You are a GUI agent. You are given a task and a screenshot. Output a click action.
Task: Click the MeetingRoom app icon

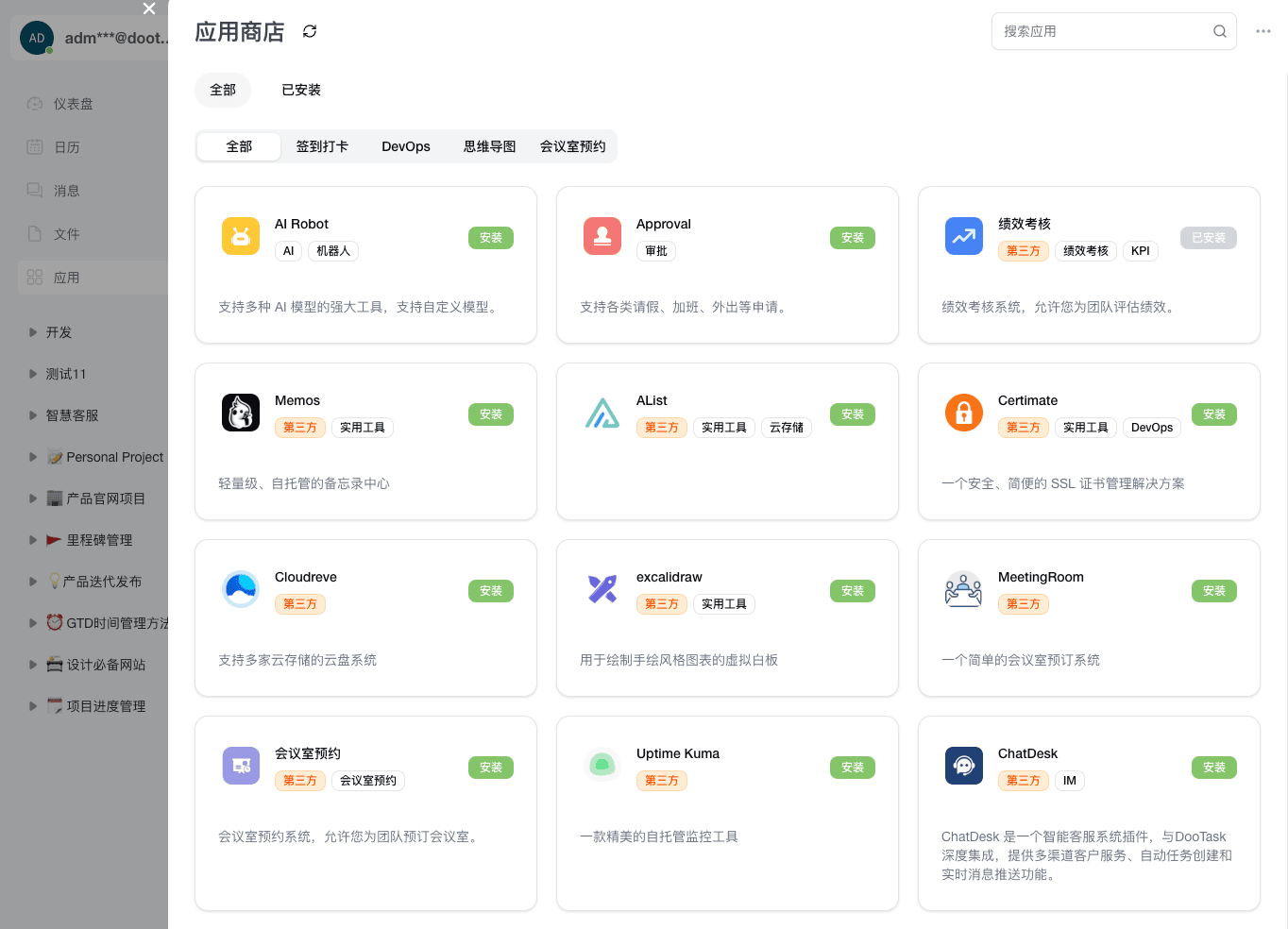click(964, 589)
